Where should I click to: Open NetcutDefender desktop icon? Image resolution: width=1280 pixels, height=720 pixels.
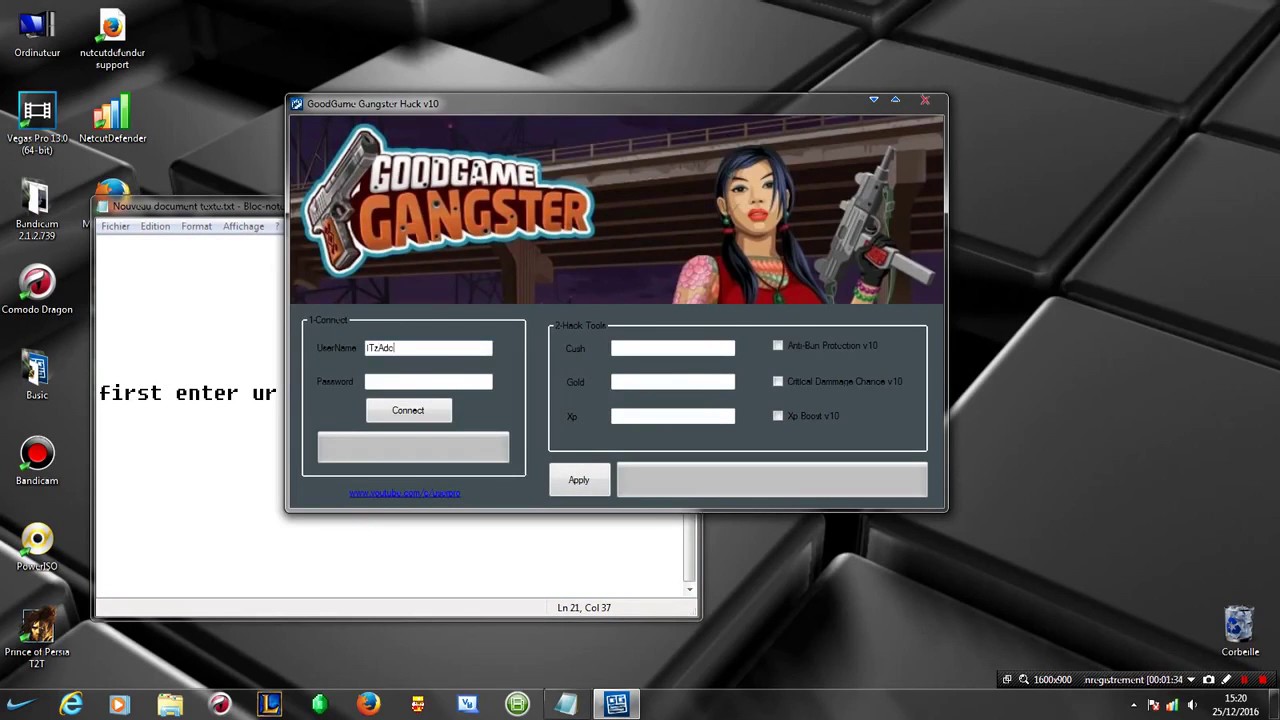click(112, 120)
